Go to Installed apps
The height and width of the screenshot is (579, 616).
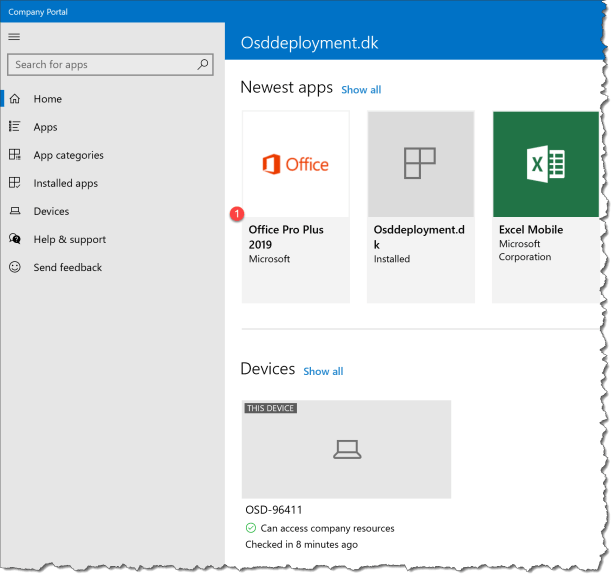113,183
